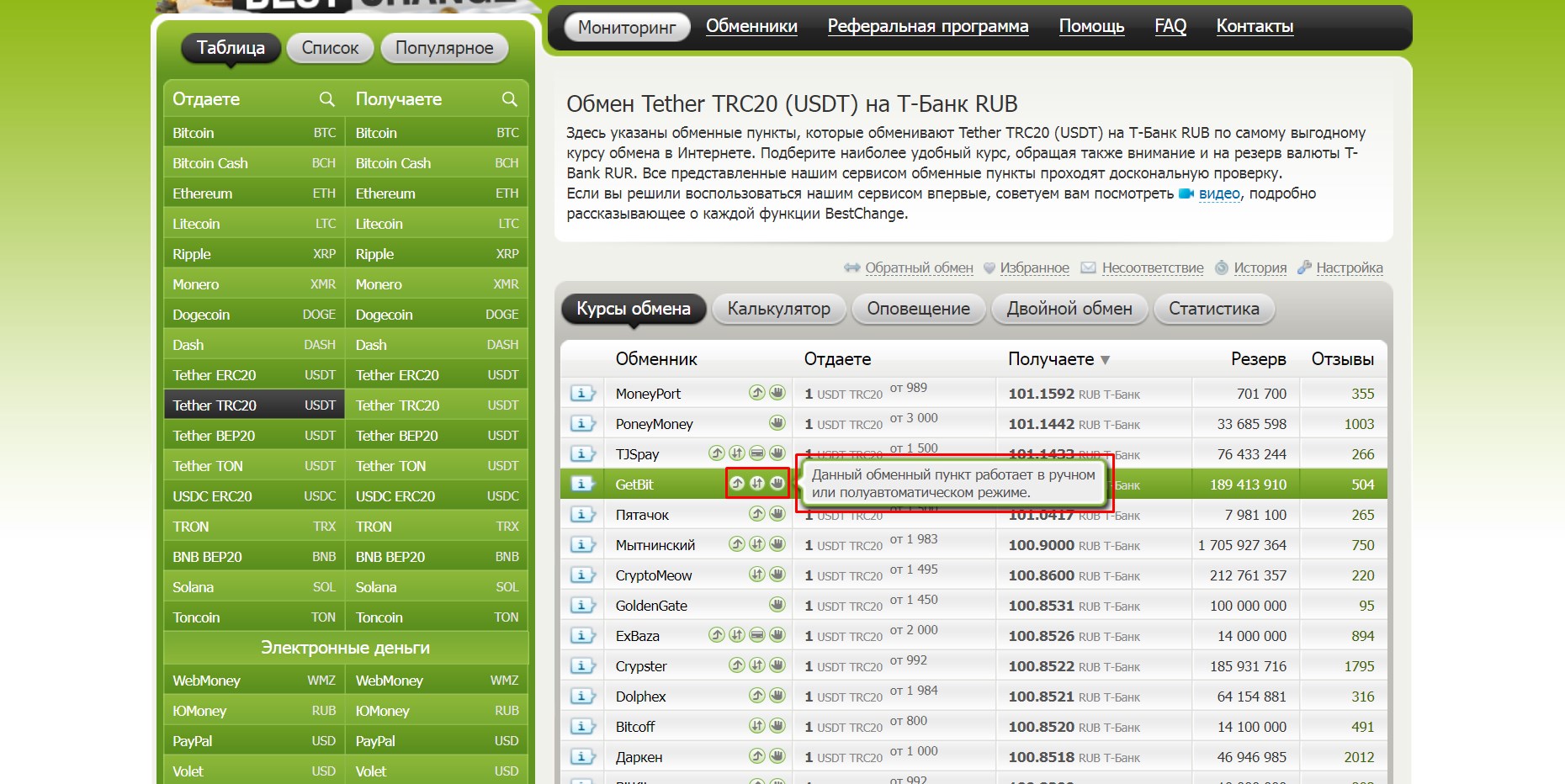Click info icon in Dolphex row
Image resolution: width=1565 pixels, height=784 pixels.
[x=582, y=697]
